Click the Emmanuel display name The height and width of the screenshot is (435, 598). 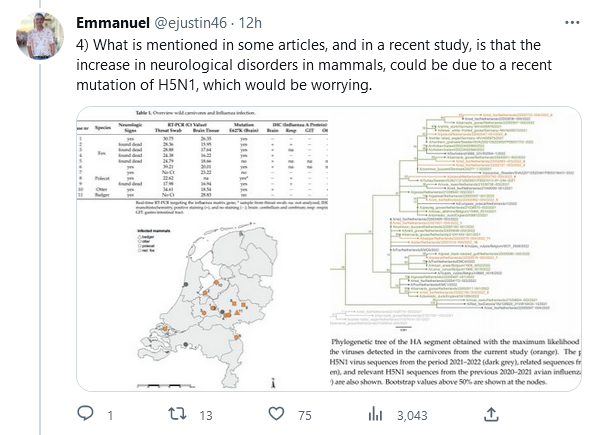coord(113,23)
